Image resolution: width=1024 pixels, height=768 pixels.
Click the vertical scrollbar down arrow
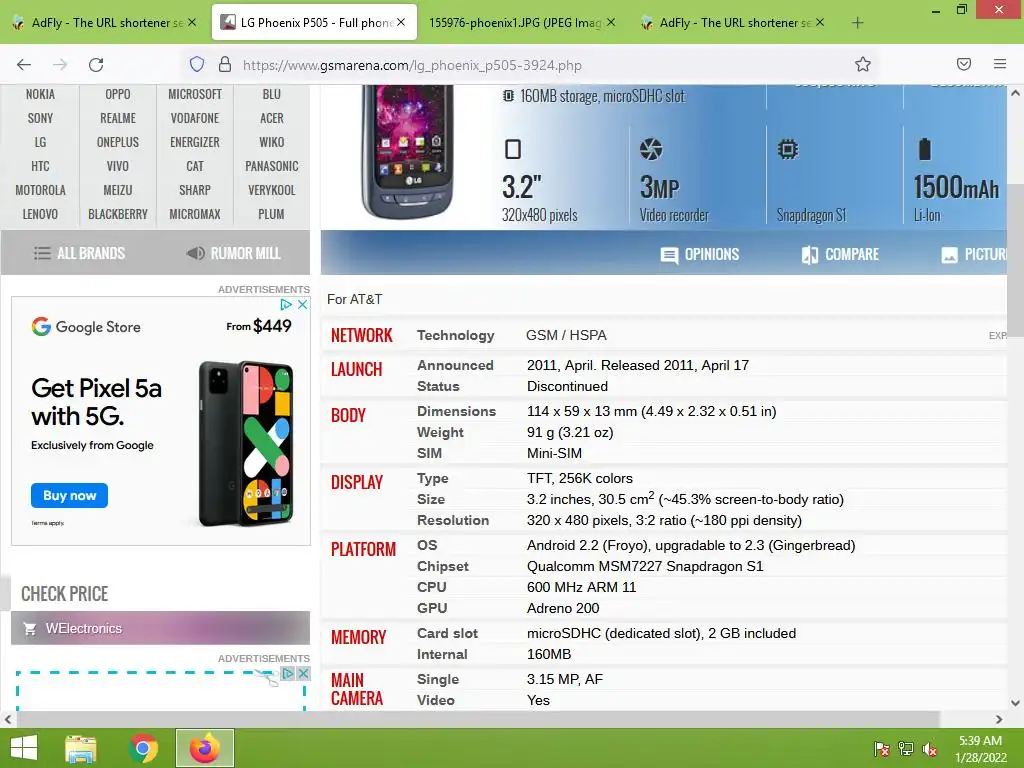click(1016, 703)
